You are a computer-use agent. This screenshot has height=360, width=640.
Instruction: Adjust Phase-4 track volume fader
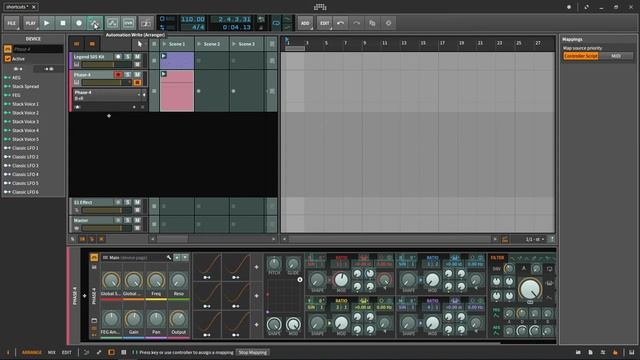pos(107,83)
